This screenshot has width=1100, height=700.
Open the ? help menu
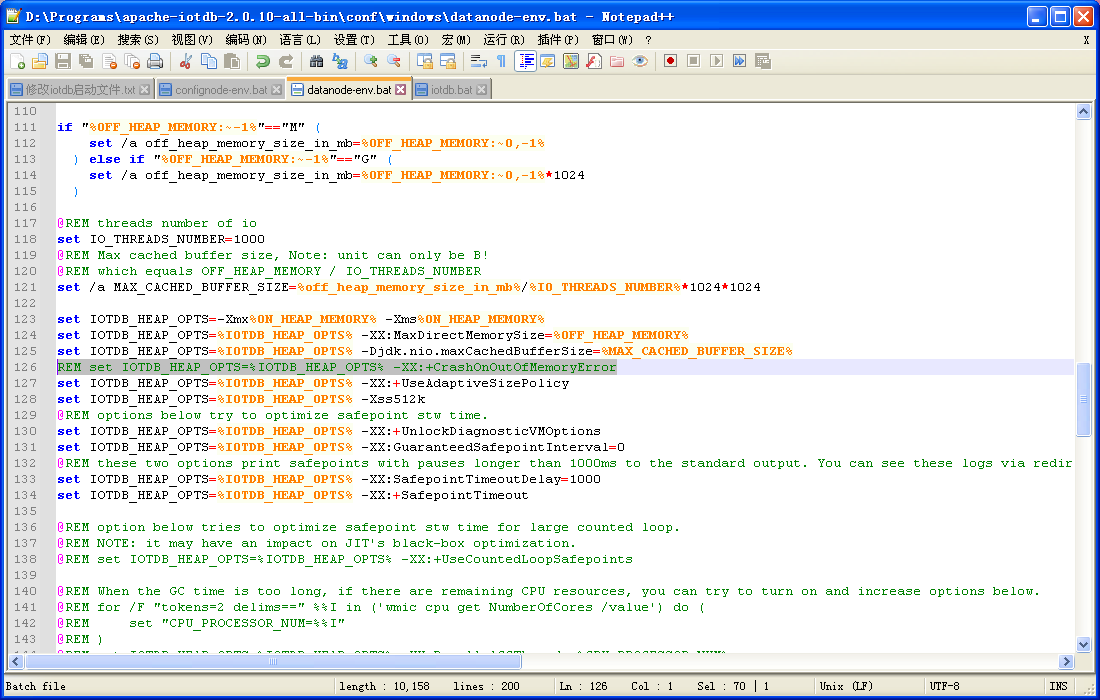pos(648,40)
